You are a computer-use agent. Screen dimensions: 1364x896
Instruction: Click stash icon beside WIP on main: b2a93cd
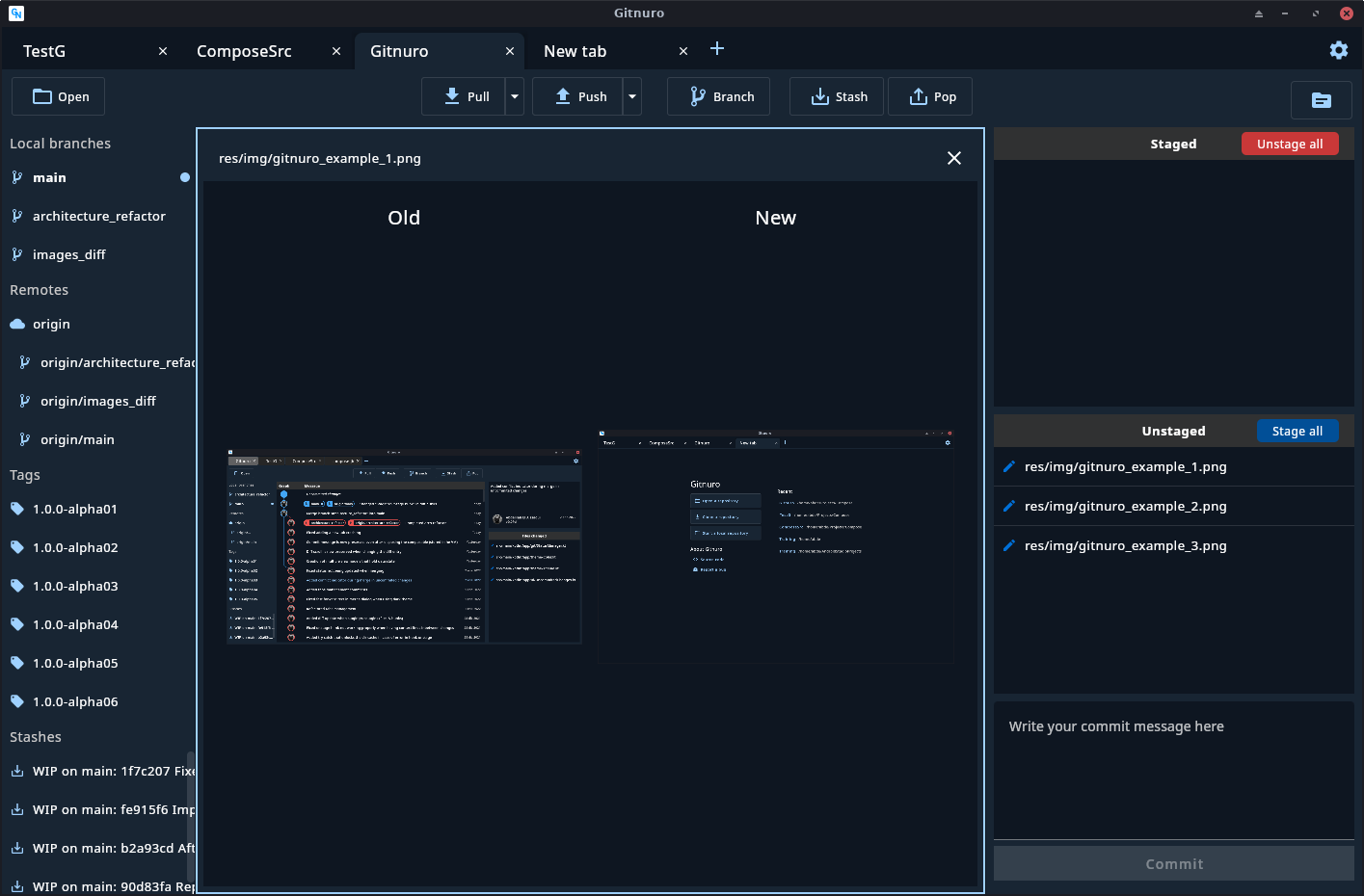(16, 848)
